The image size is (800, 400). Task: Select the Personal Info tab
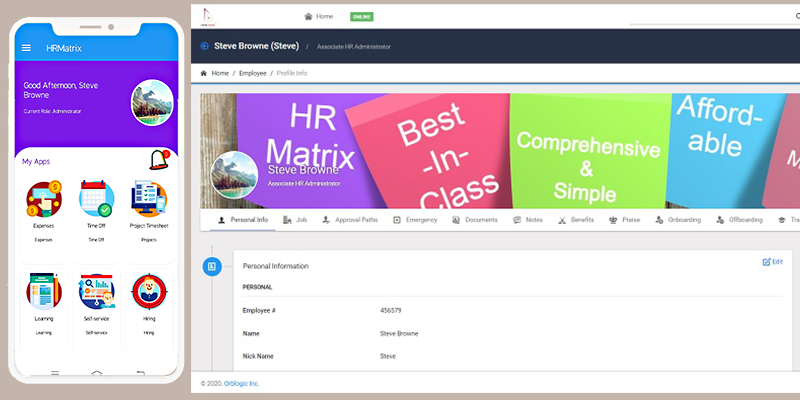point(243,220)
